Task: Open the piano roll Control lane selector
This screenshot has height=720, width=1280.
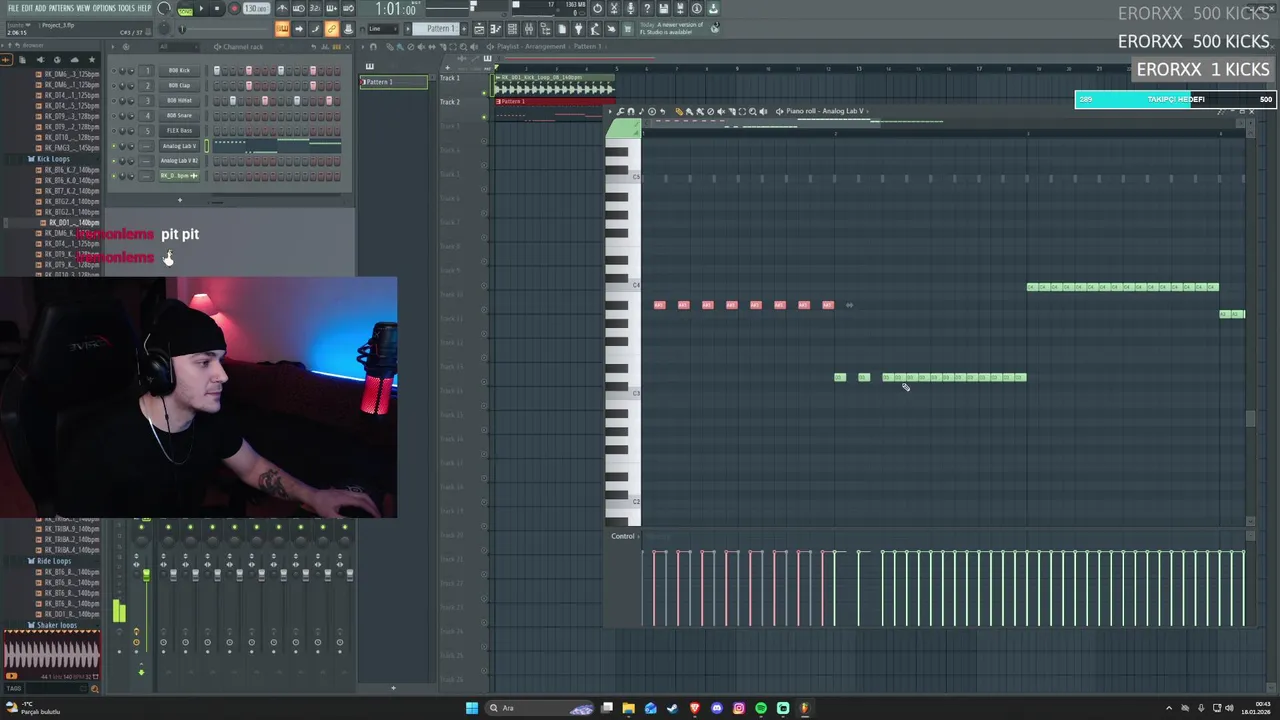Action: click(623, 536)
